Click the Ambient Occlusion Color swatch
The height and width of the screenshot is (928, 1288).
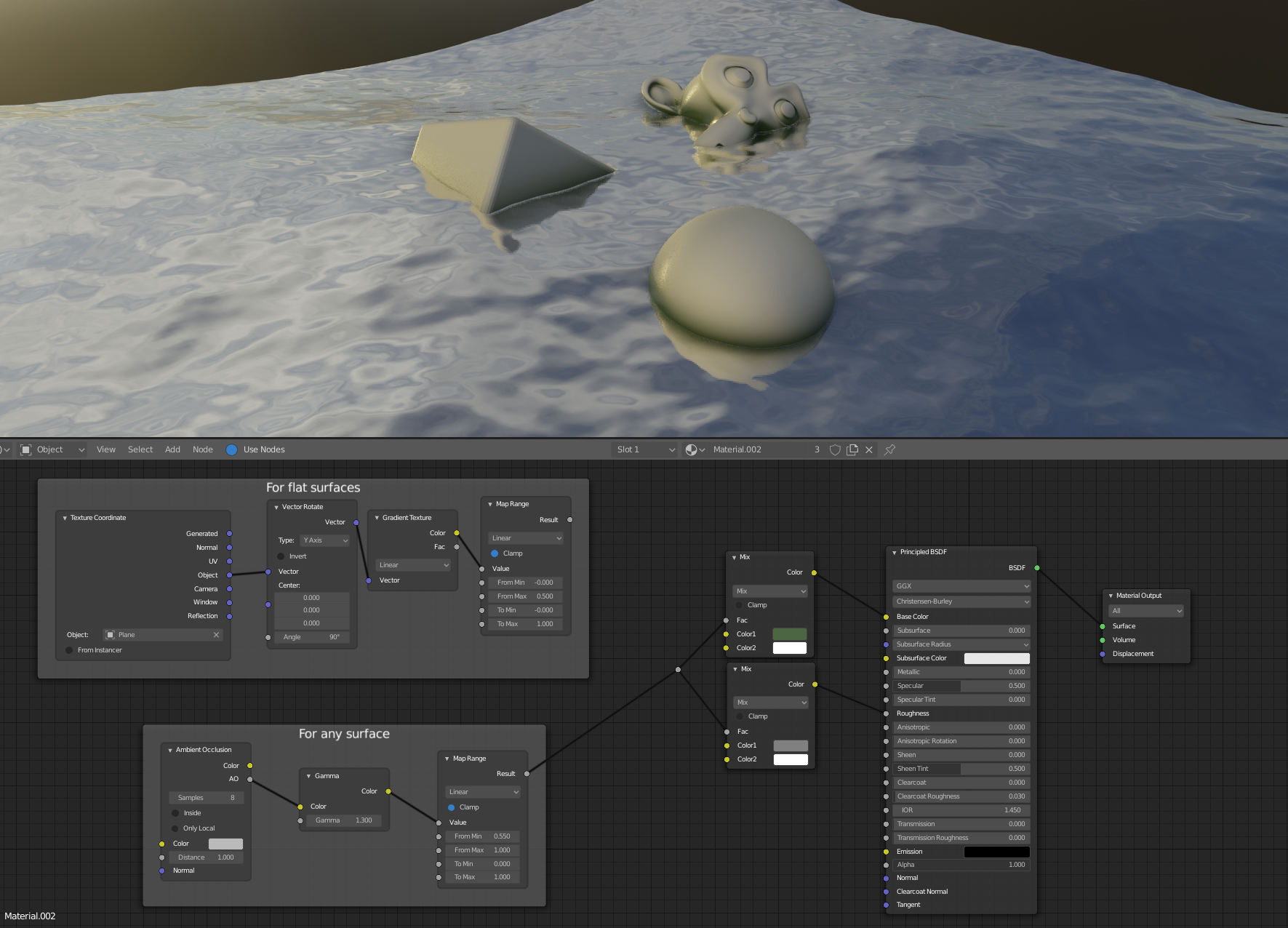tap(225, 844)
